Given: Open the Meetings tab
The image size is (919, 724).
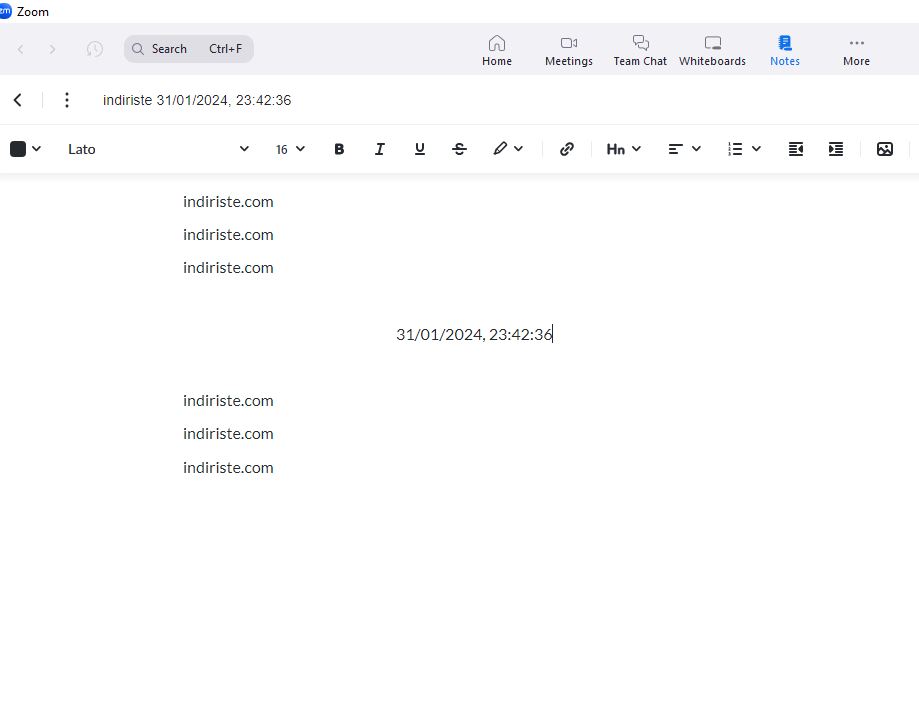Looking at the screenshot, I should [x=569, y=50].
